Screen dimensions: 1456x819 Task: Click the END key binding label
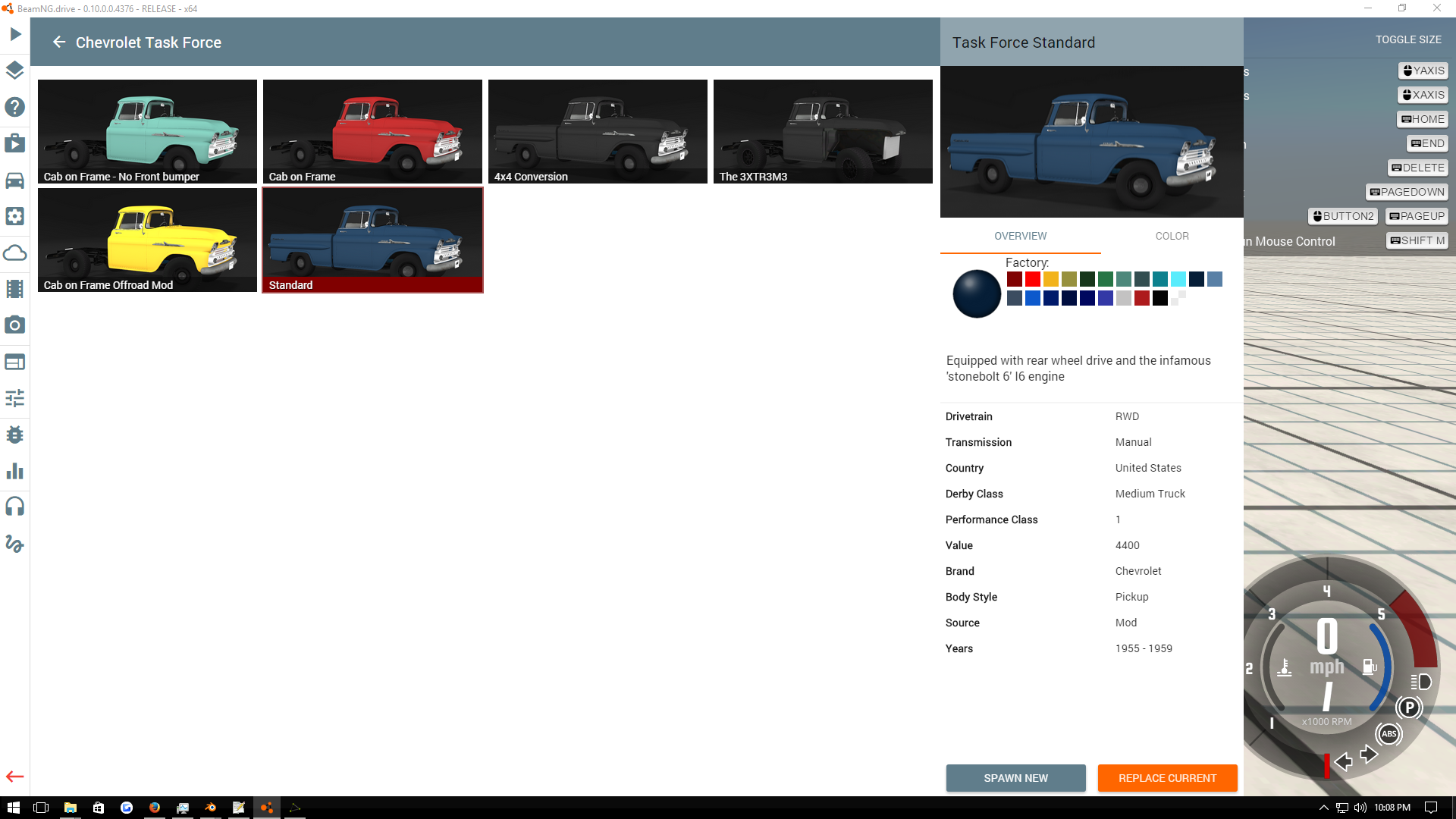pyautogui.click(x=1428, y=143)
